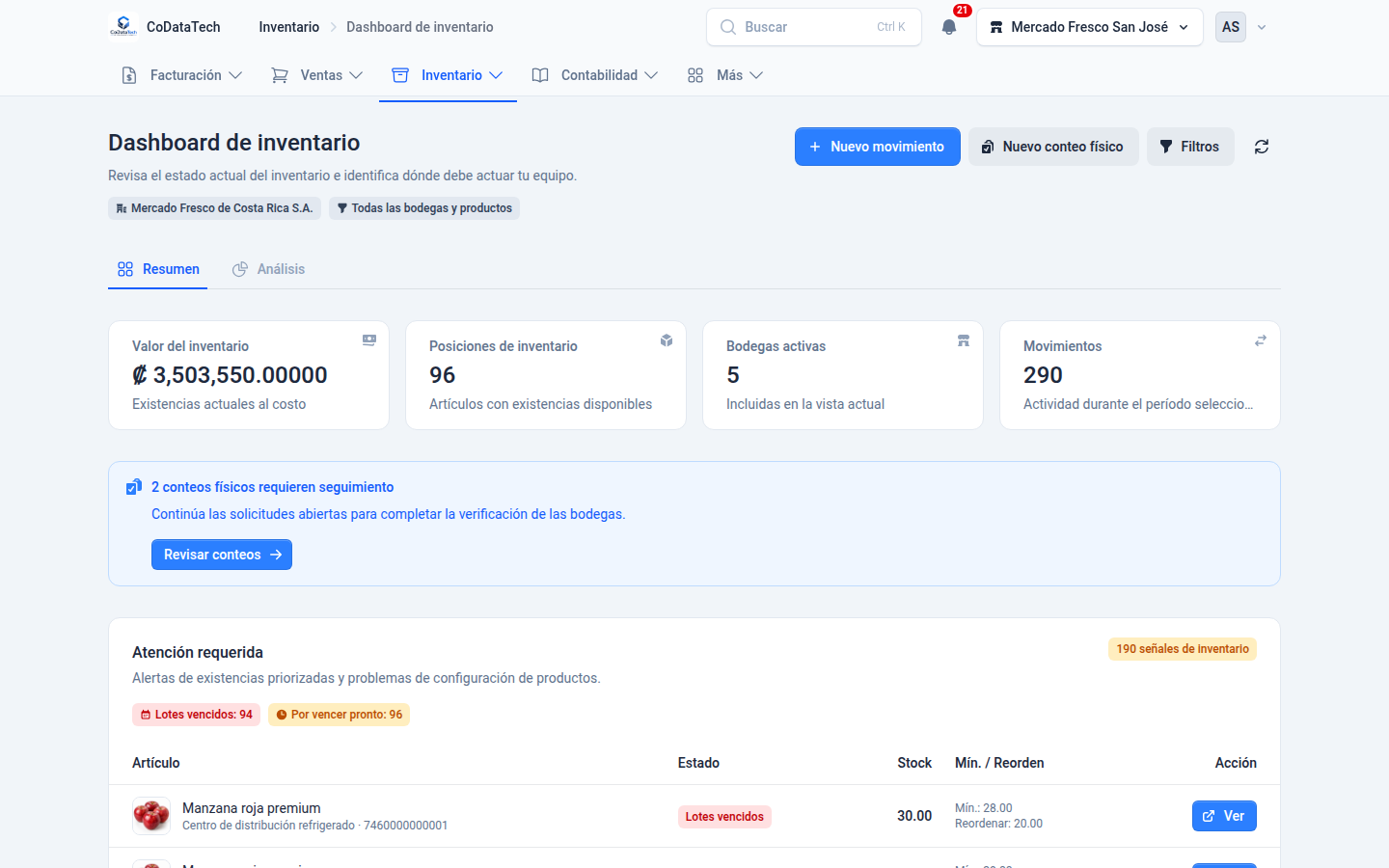Viewport: 1389px width, 868px height.
Task: Click the Bodegas activas warehouse icon
Action: pyautogui.click(x=964, y=340)
